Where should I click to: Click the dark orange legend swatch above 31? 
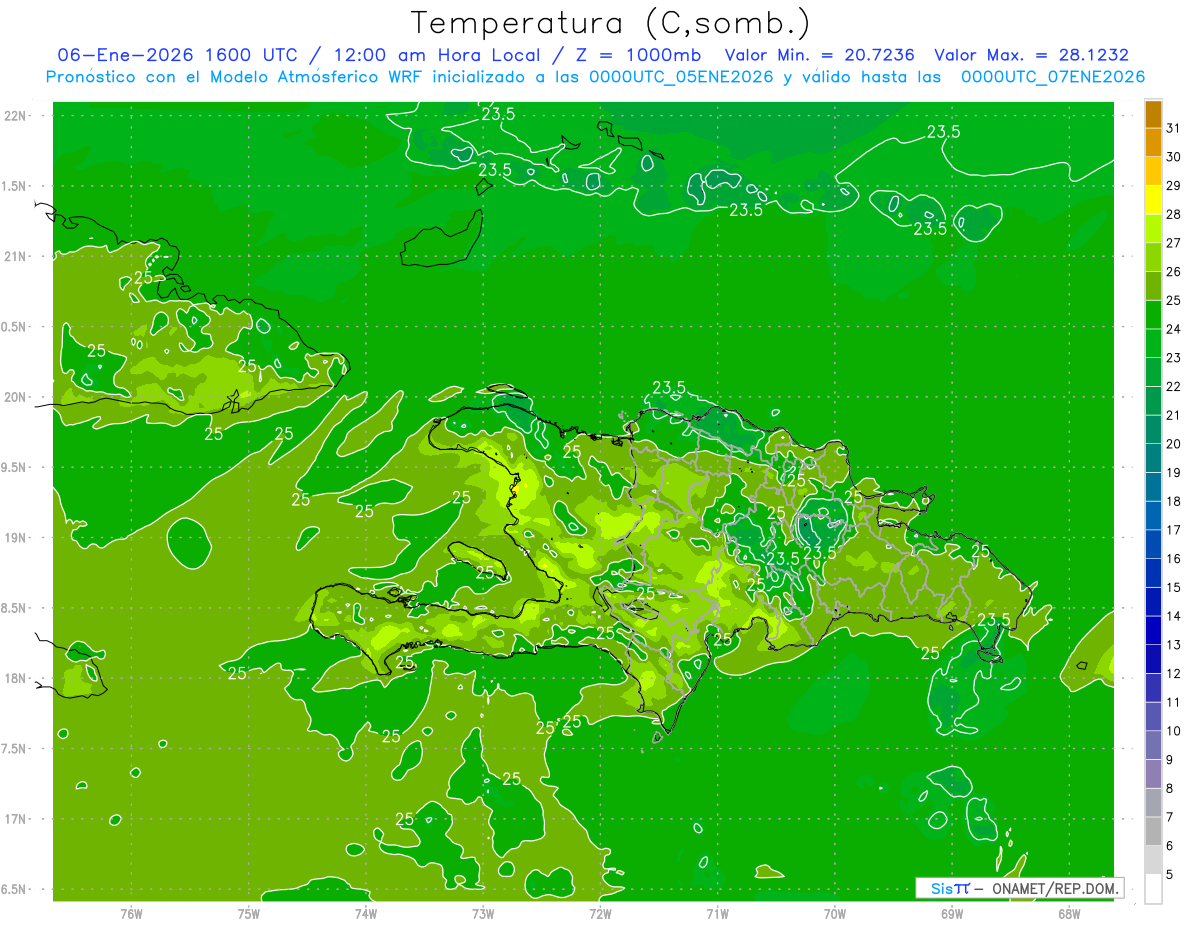tap(1153, 114)
